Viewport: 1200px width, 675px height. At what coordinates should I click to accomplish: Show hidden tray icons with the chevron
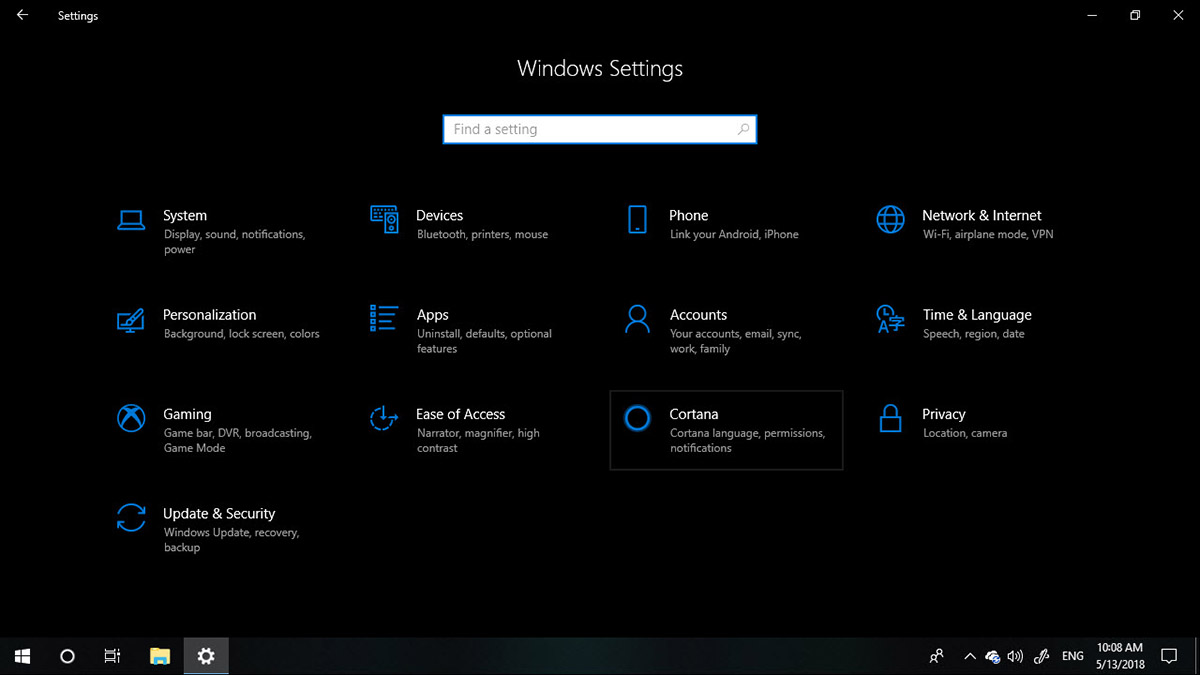(x=969, y=656)
